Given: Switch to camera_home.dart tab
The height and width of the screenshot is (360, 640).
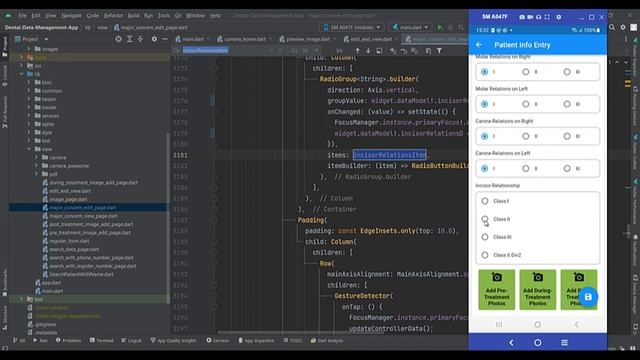Looking at the screenshot, I should tap(244, 39).
